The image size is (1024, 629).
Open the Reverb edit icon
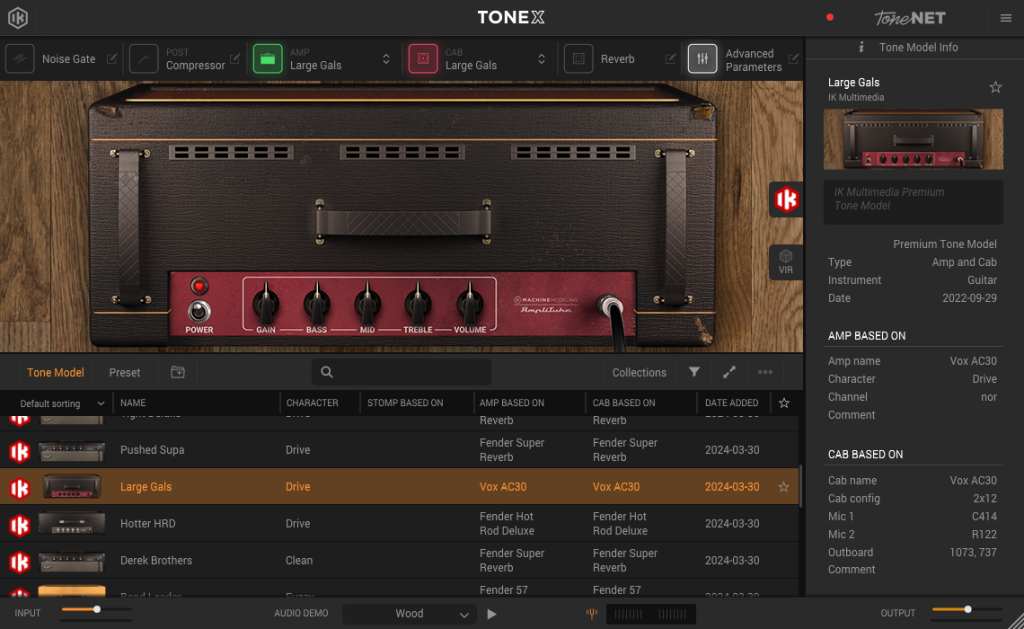[670, 59]
